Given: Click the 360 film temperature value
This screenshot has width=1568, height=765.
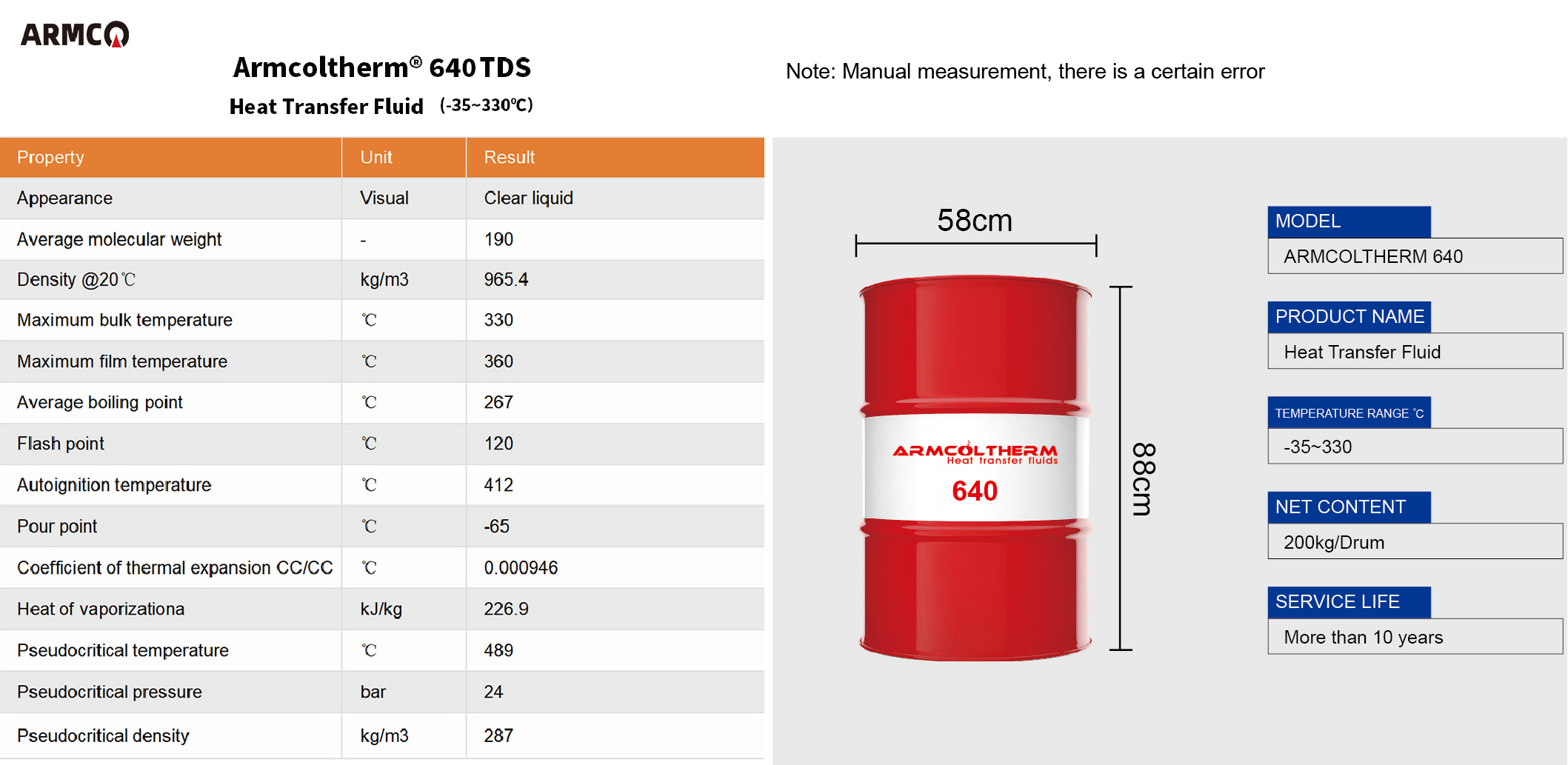Looking at the screenshot, I should pos(498,361).
